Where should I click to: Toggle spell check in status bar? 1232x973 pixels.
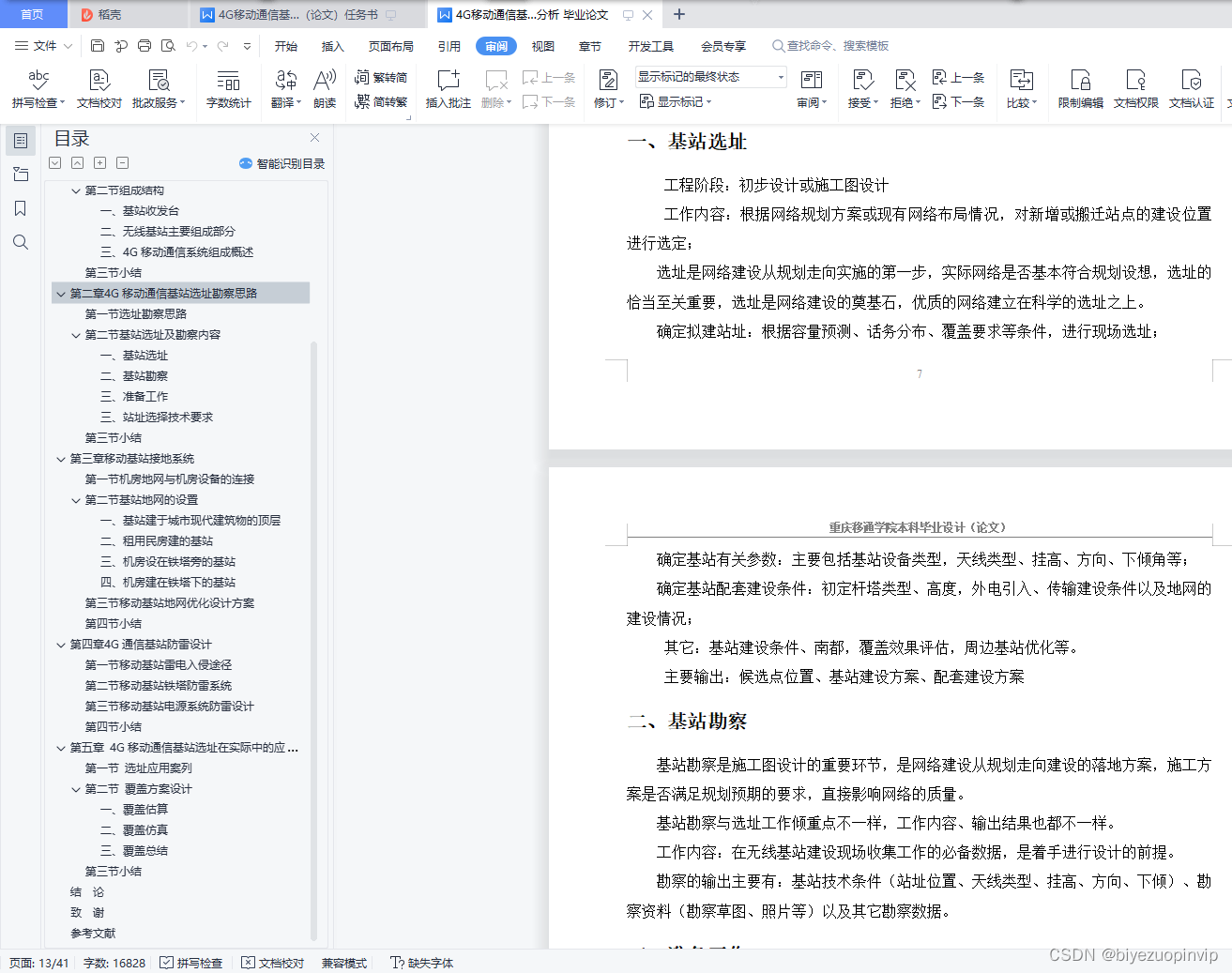pos(191,963)
